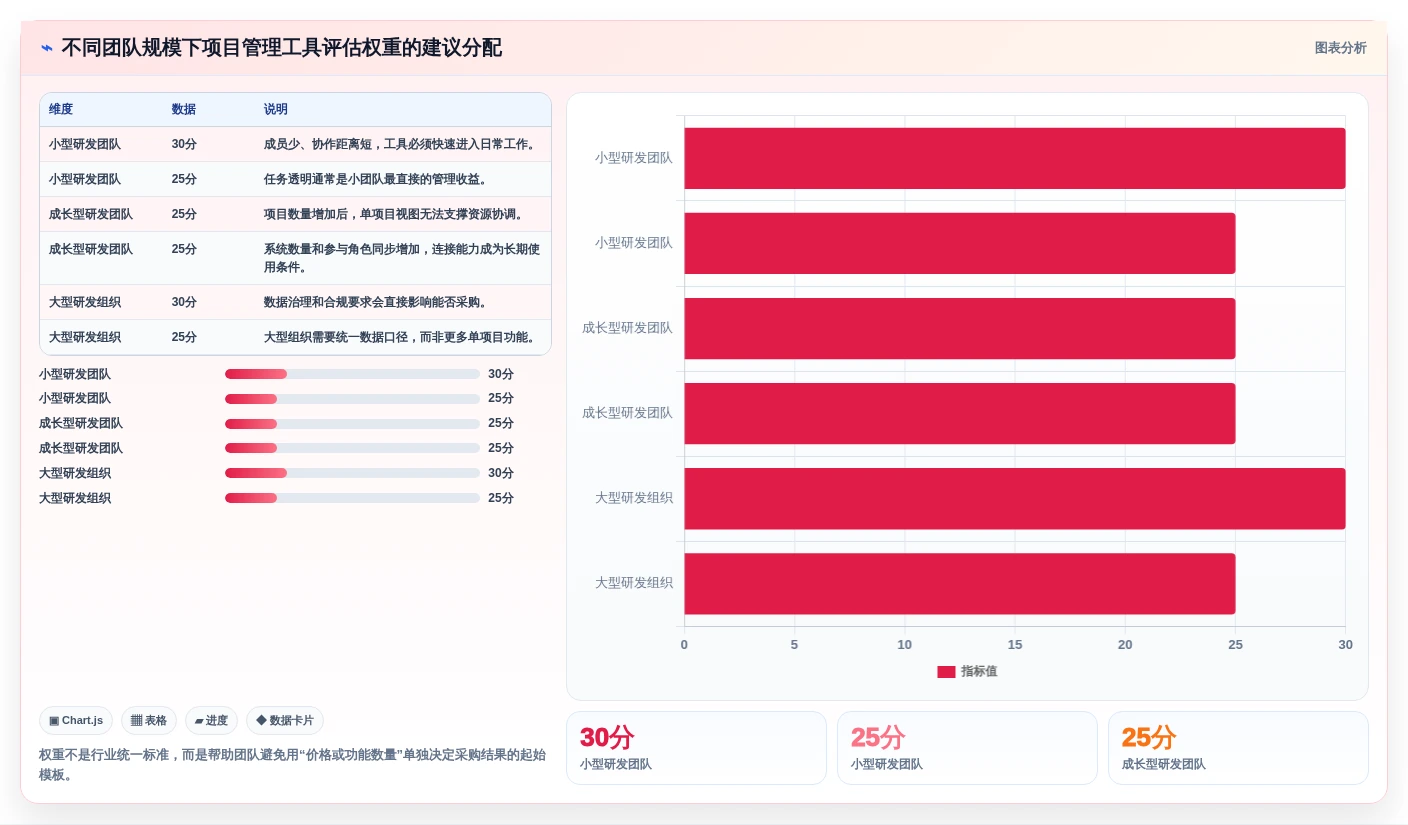Click the x-axis tick label 10
This screenshot has width=1408, height=825.
coord(905,645)
